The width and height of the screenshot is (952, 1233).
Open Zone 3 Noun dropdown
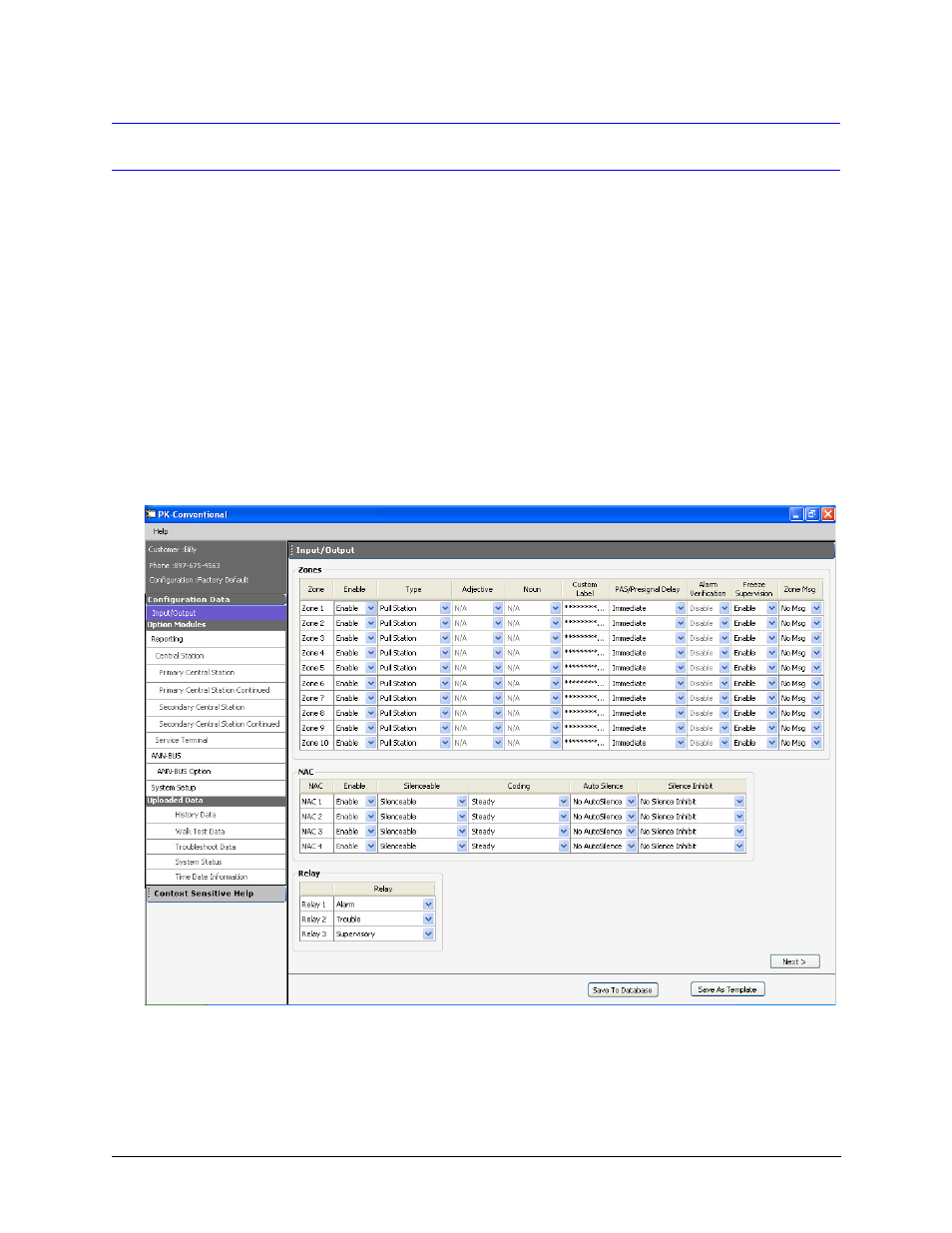pos(555,638)
